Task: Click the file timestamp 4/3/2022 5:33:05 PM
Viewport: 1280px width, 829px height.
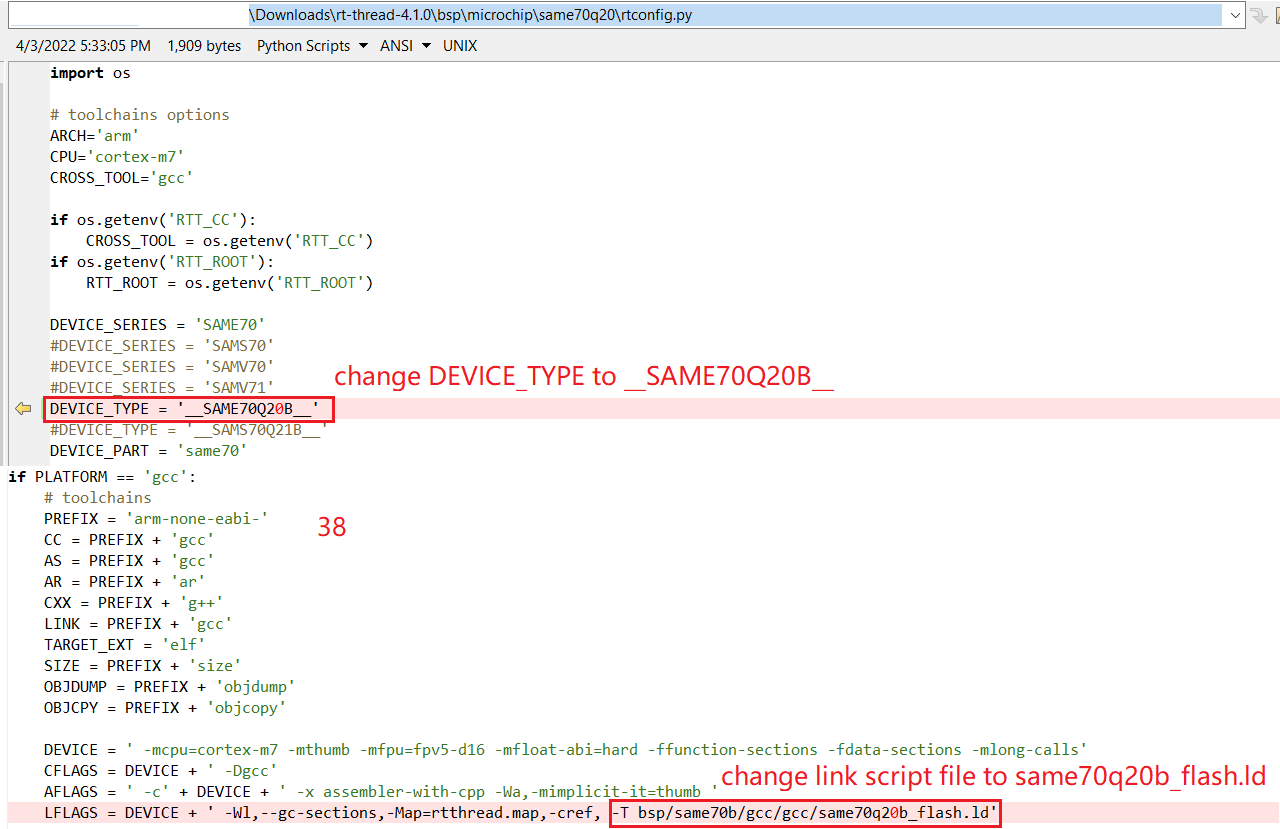Action: [x=84, y=46]
